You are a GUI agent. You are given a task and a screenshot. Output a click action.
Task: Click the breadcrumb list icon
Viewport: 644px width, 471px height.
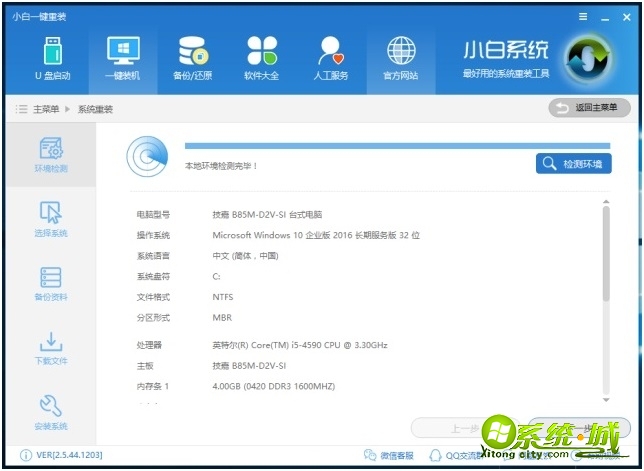21,109
